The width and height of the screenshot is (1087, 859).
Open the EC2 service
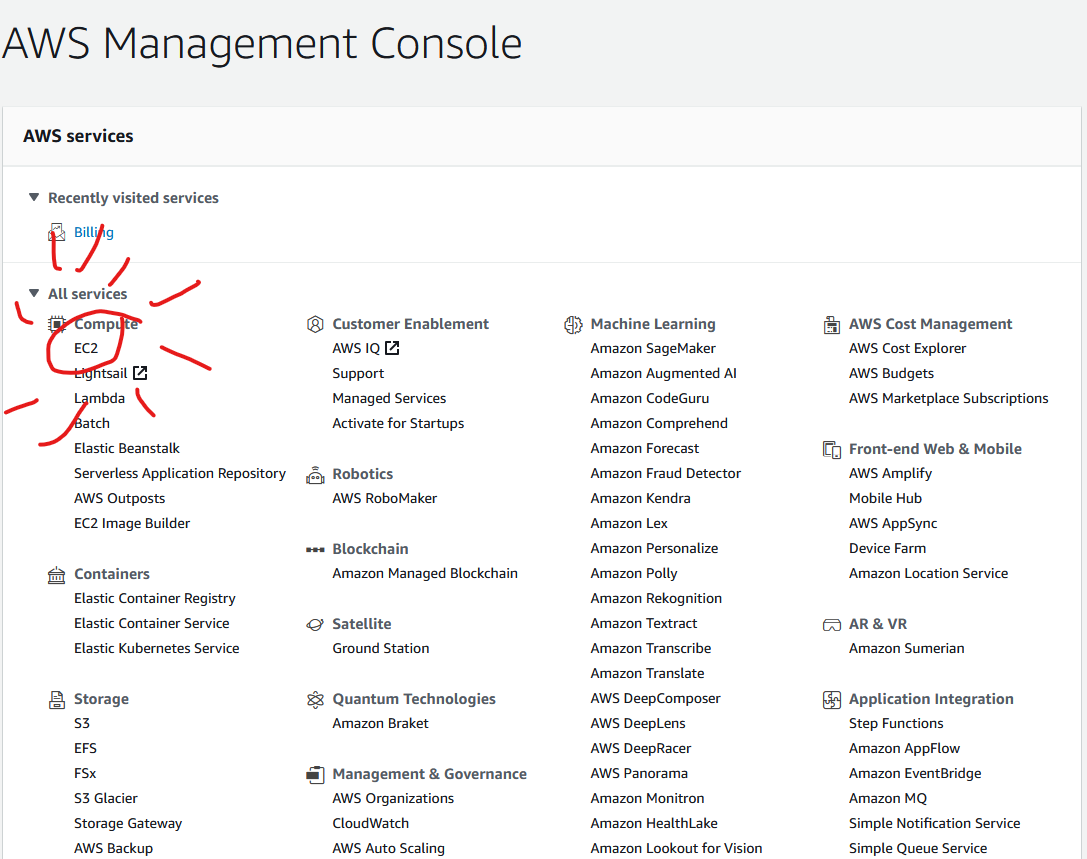(86, 348)
